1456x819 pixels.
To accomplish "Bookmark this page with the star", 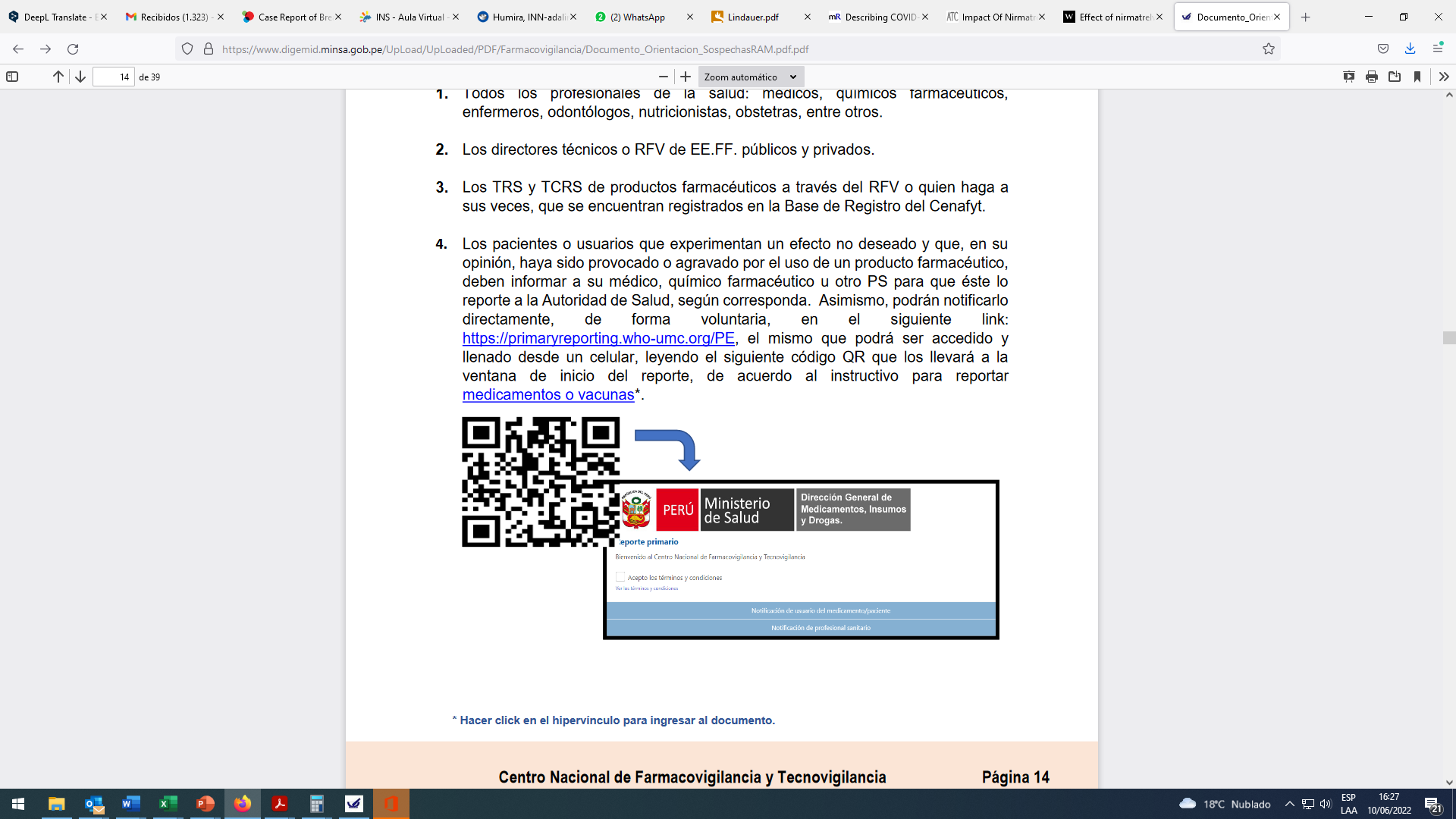I will [x=1269, y=49].
